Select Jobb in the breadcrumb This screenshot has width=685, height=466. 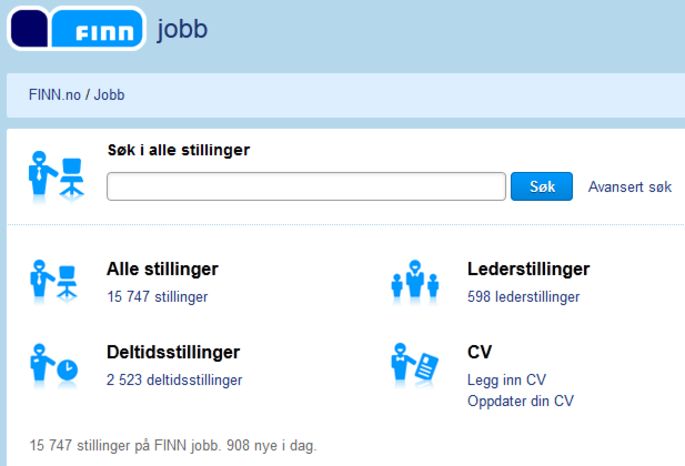109,95
